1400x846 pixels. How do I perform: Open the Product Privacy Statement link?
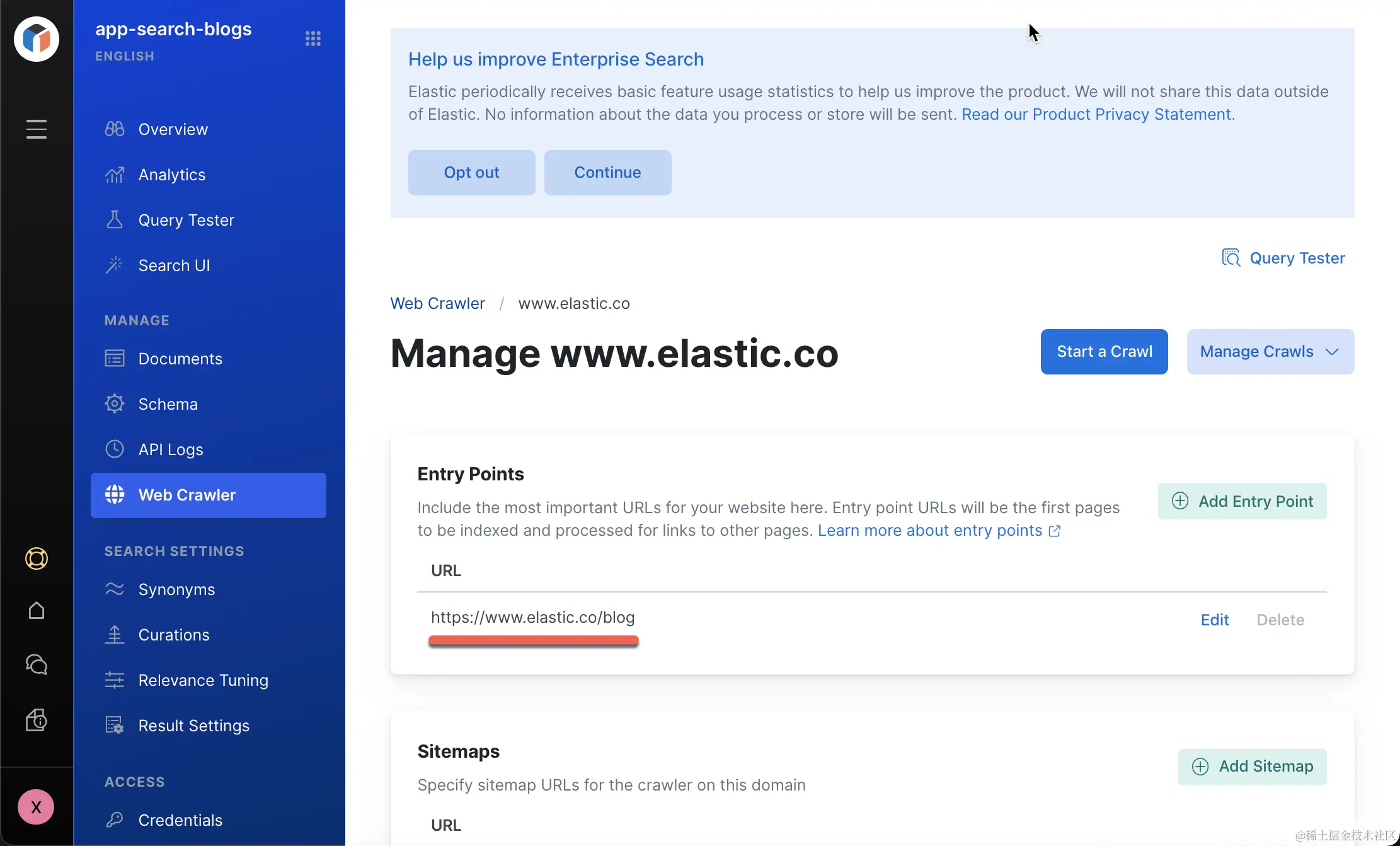[x=1096, y=114]
